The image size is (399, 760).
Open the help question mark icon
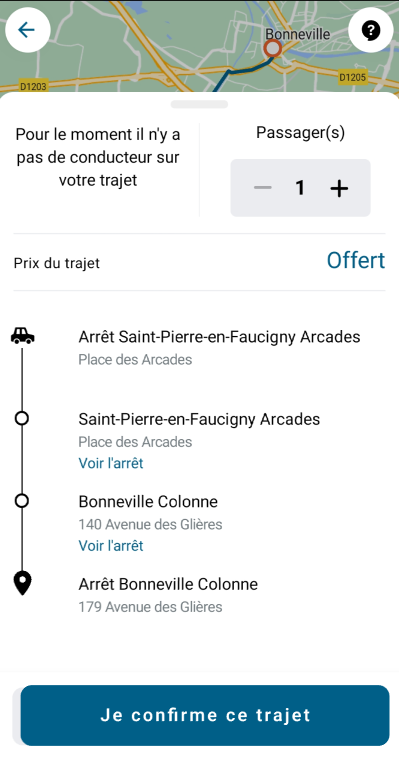point(370,30)
